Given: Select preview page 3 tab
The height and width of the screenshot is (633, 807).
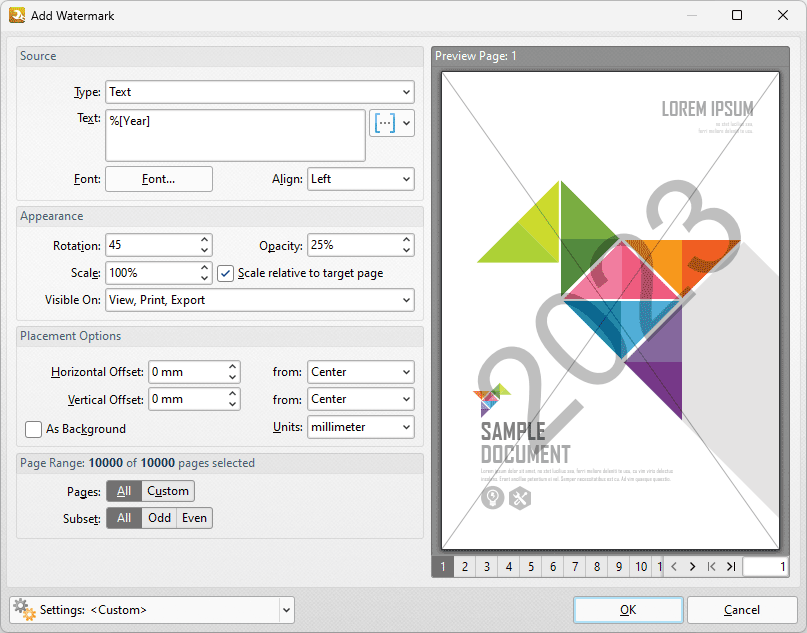Looking at the screenshot, I should coord(486,567).
